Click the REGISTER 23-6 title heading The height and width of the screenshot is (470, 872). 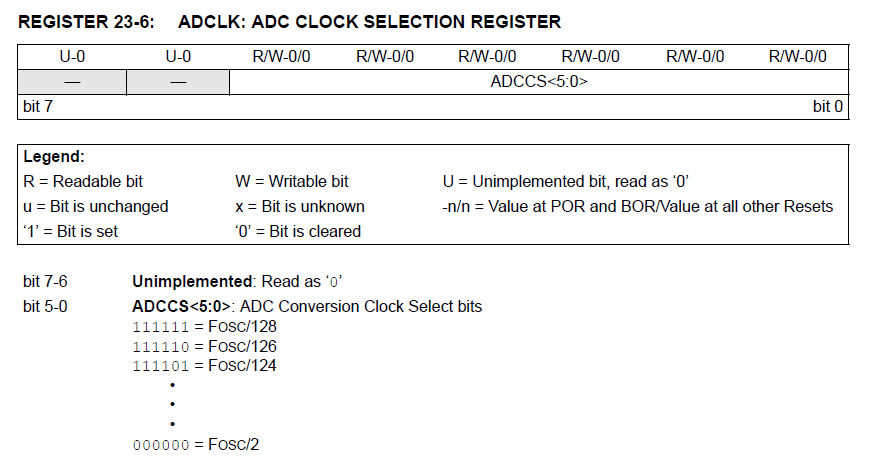point(289,22)
